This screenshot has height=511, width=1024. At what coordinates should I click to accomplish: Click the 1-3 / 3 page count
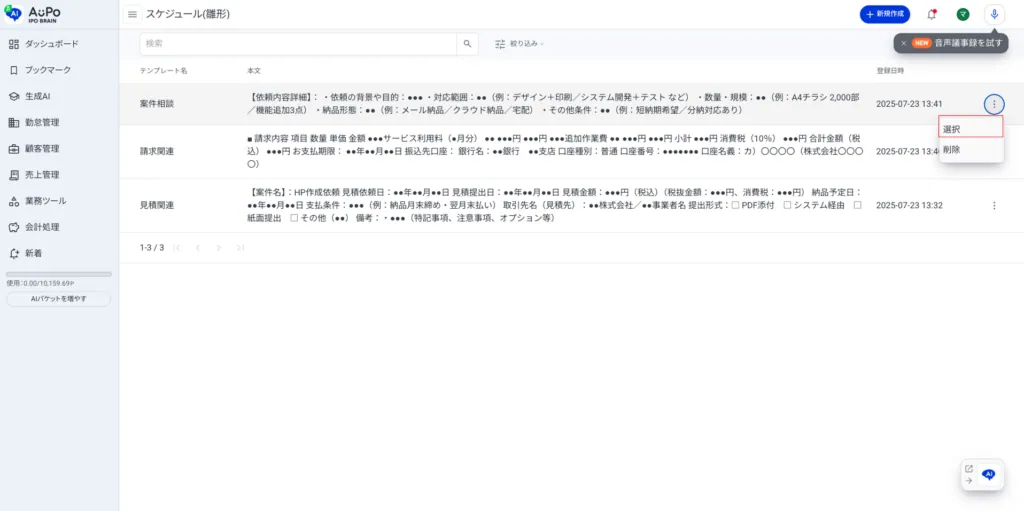(x=152, y=248)
